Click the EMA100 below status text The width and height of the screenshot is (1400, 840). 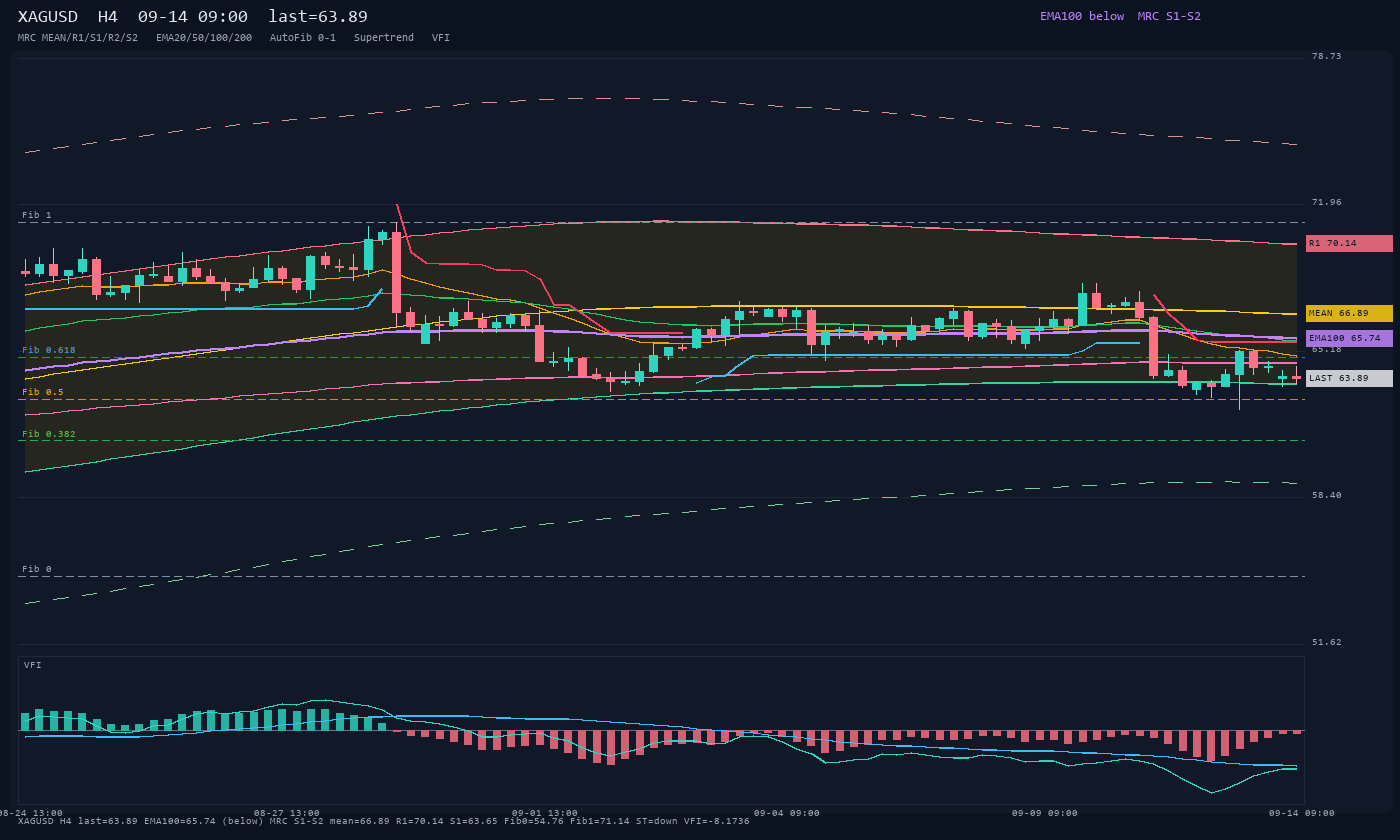click(x=1082, y=16)
